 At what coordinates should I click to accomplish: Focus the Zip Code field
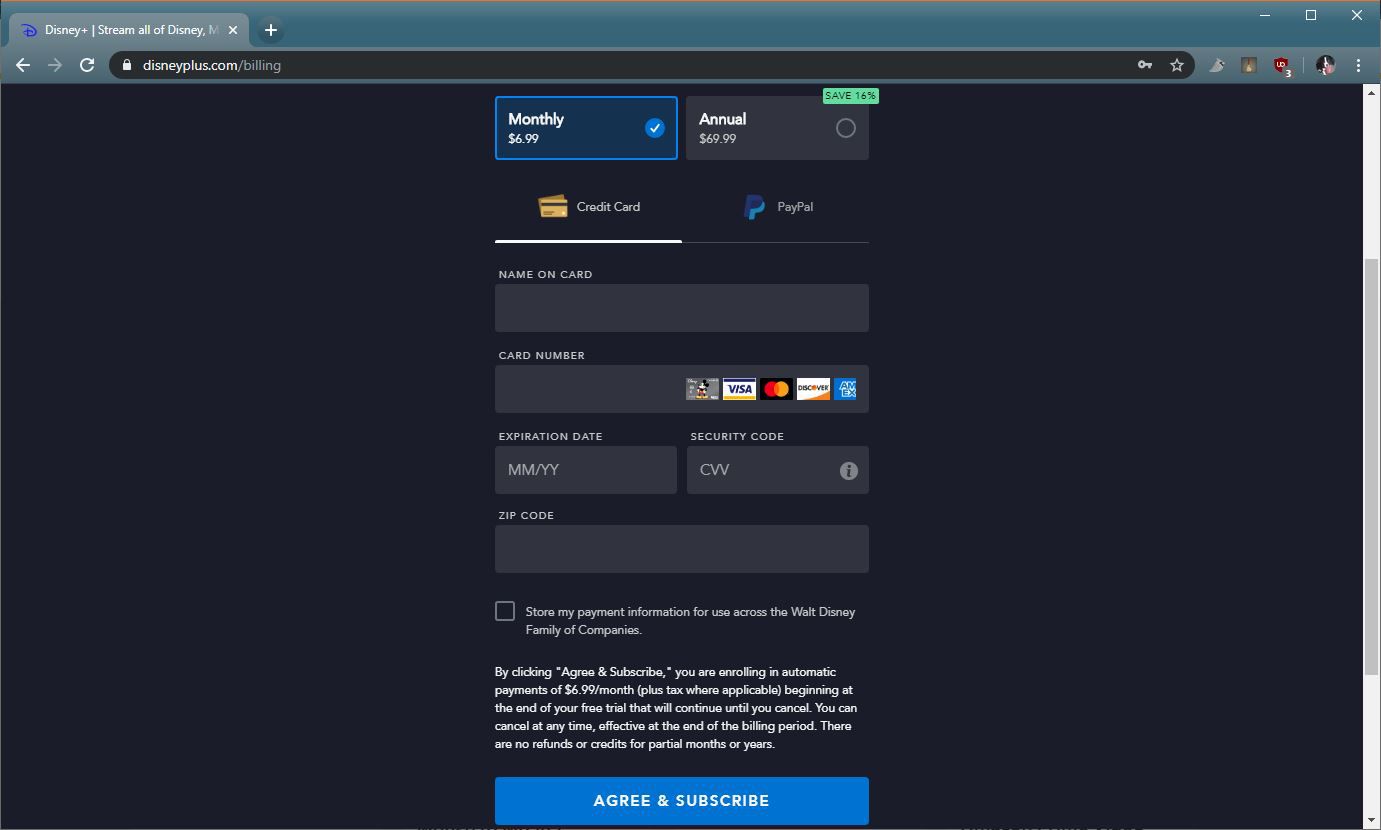682,549
